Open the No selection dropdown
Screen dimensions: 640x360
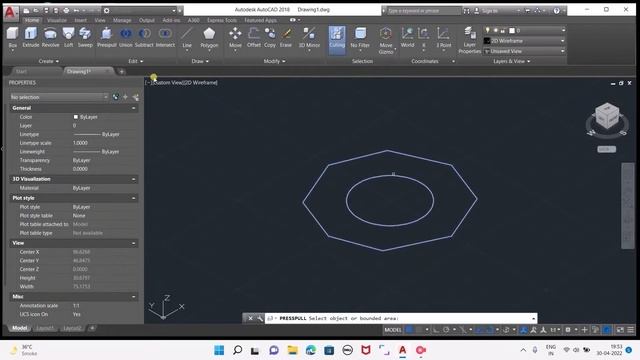point(59,97)
